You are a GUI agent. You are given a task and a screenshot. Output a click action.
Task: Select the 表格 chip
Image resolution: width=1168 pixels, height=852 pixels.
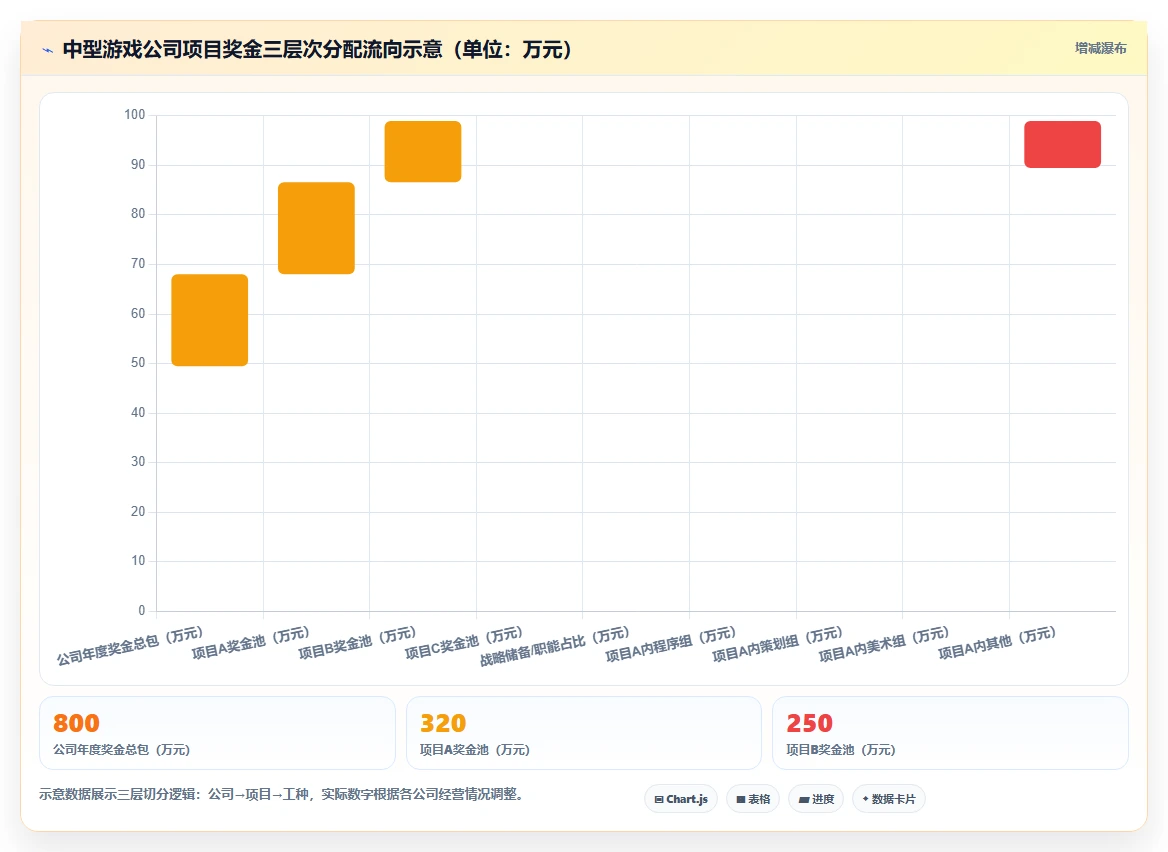(753, 799)
